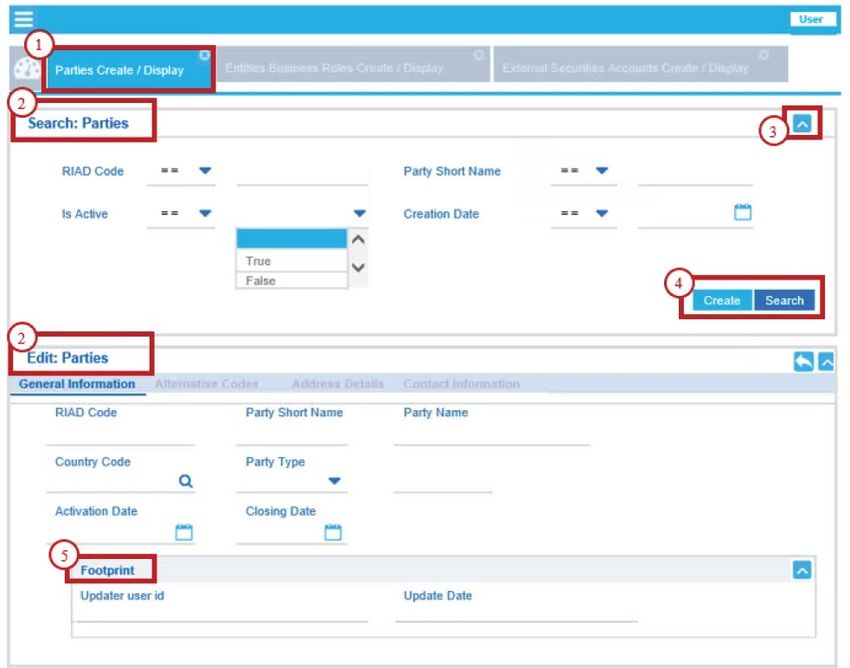Collapse the Footprint section
Screen dimensions: 850x668
tap(801, 570)
